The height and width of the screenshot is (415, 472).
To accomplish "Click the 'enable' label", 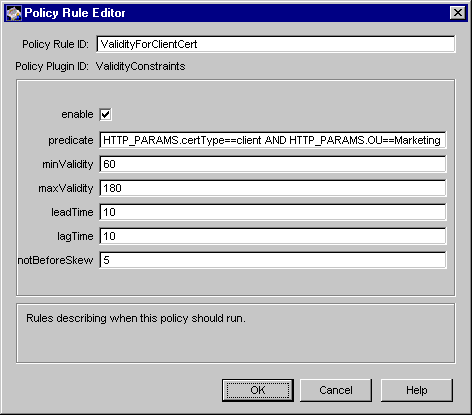I will tap(77, 114).
